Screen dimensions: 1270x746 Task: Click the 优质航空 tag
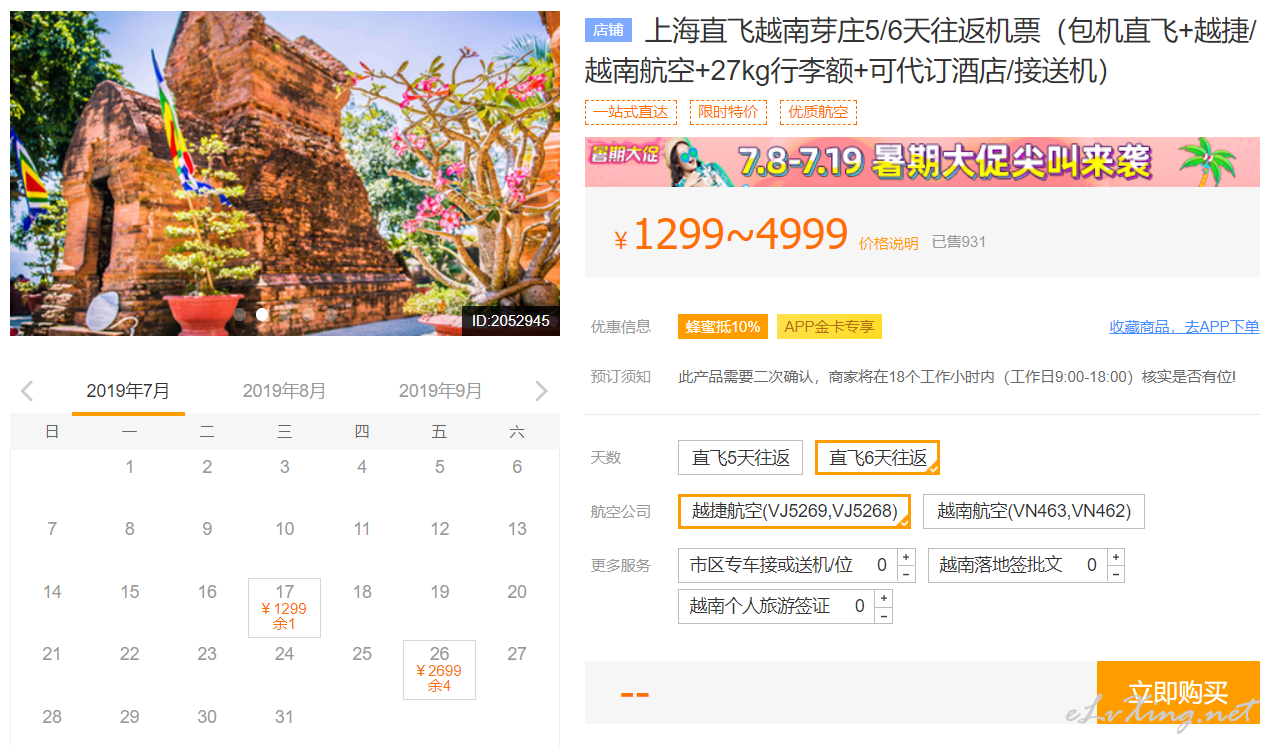click(818, 112)
